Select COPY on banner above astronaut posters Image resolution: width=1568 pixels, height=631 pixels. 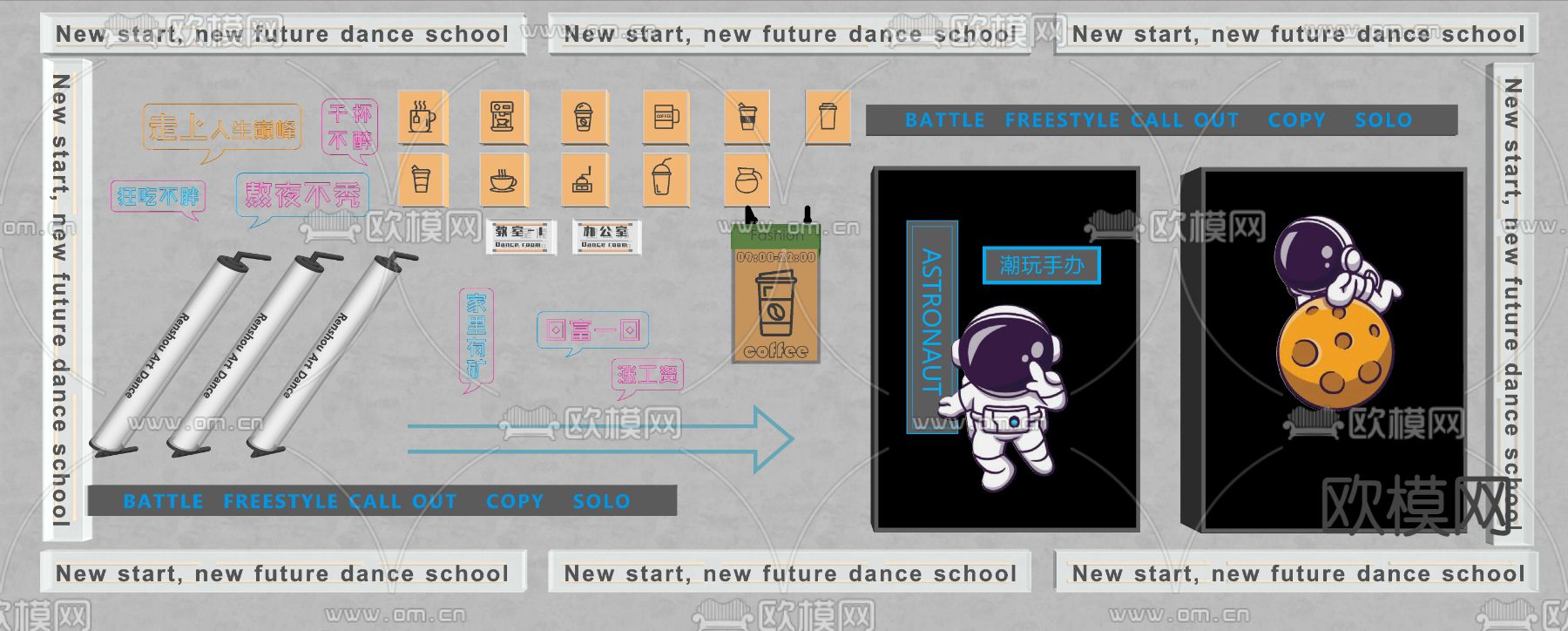click(1297, 120)
